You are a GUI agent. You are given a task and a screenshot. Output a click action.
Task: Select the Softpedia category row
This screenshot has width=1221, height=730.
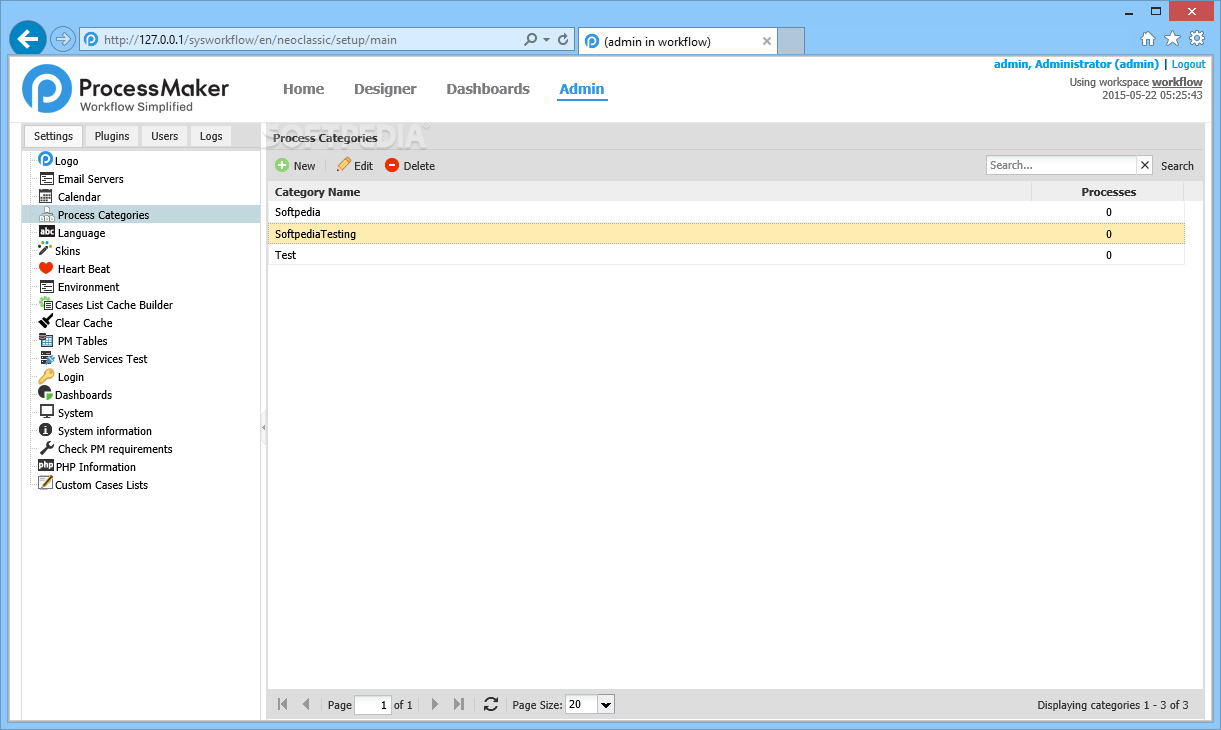[x=726, y=212]
